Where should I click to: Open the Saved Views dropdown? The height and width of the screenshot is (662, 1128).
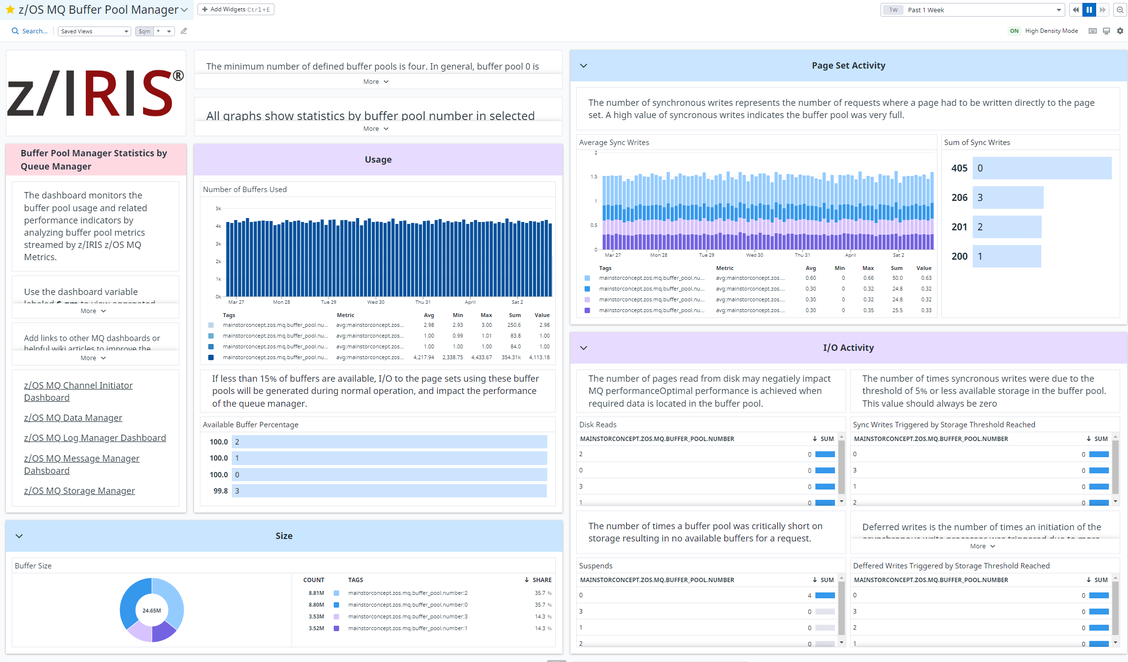click(94, 31)
